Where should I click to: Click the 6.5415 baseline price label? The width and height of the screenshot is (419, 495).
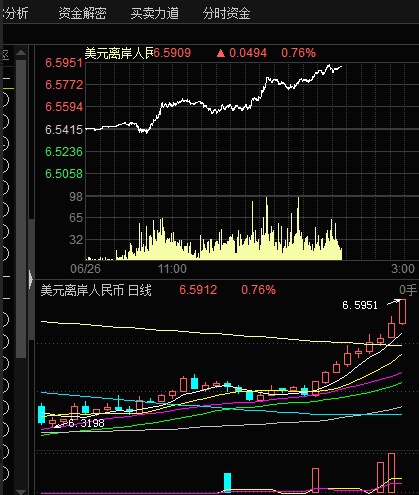(64, 130)
